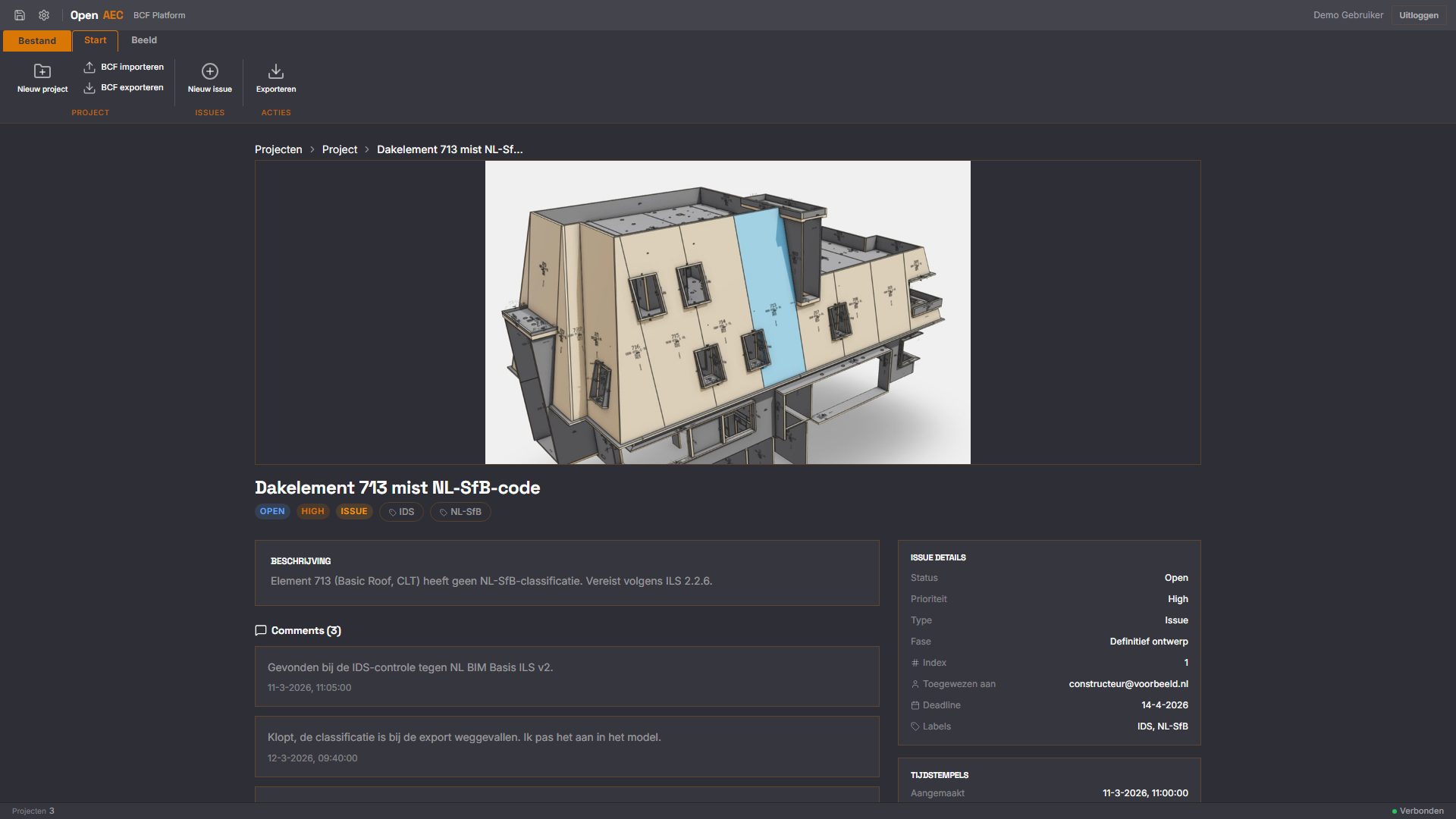Click the Beschrijving text about Element 713

491,581
